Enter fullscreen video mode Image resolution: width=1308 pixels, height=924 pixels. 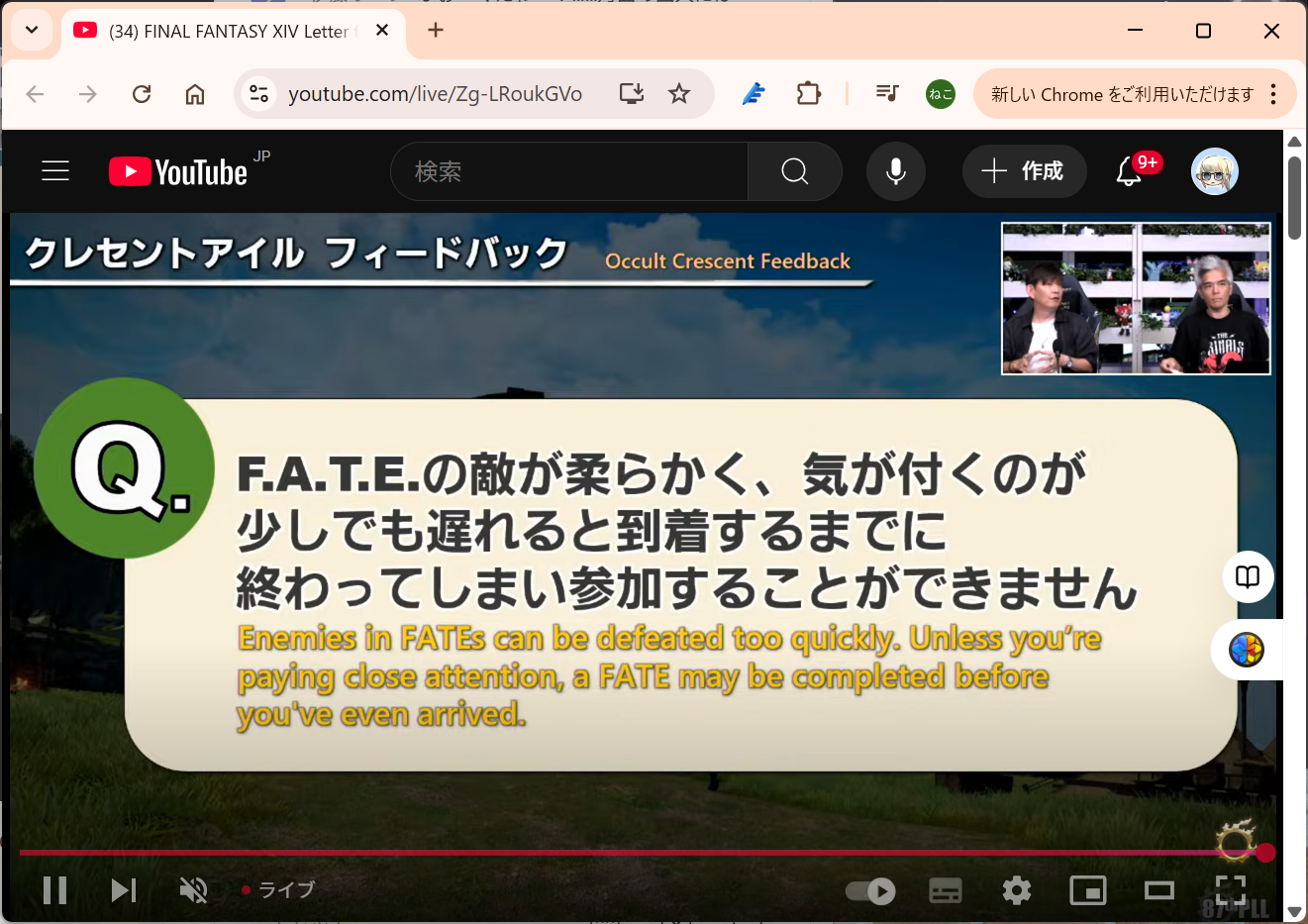click(x=1231, y=890)
